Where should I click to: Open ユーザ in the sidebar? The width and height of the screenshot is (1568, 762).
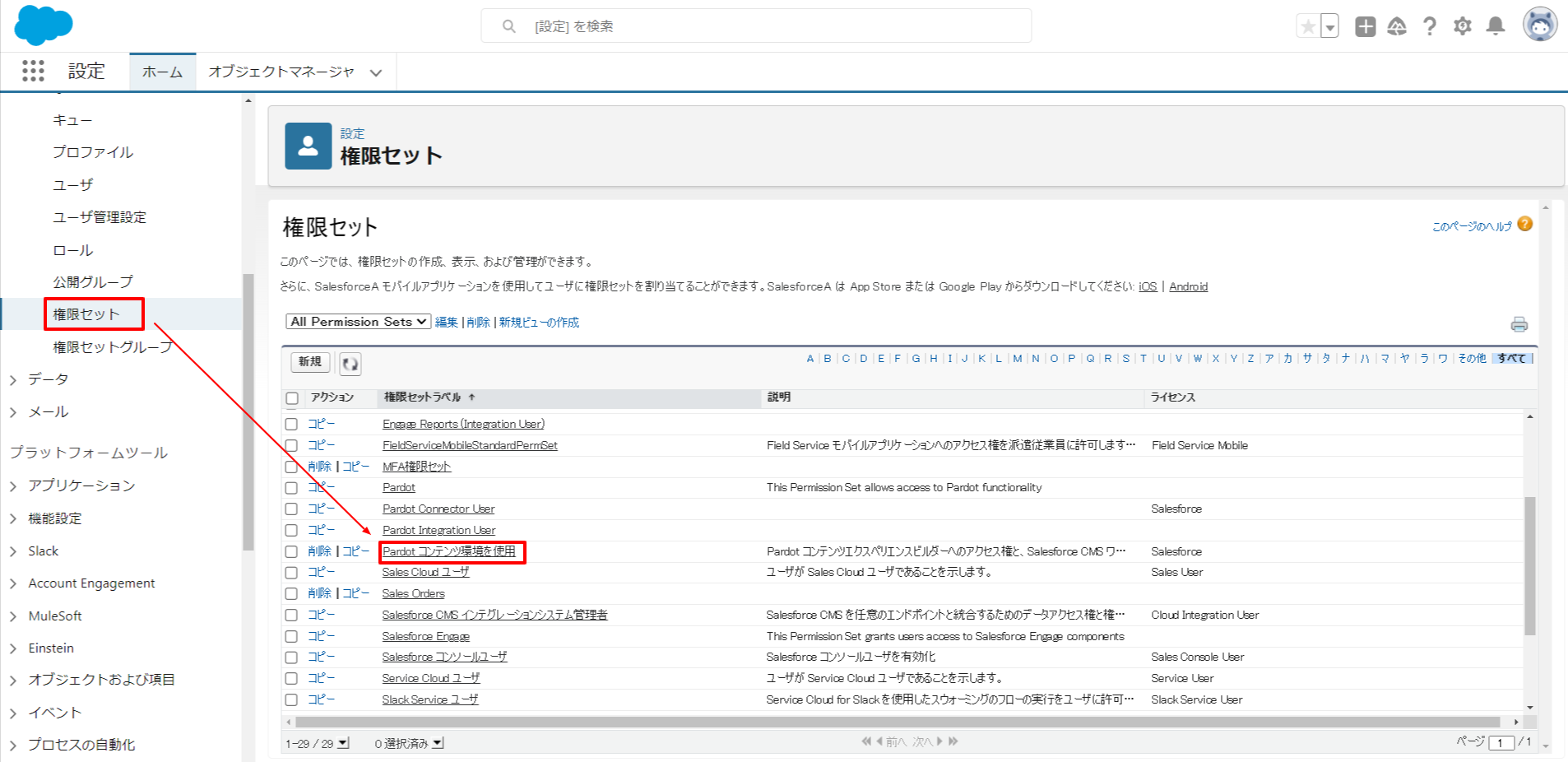73,185
